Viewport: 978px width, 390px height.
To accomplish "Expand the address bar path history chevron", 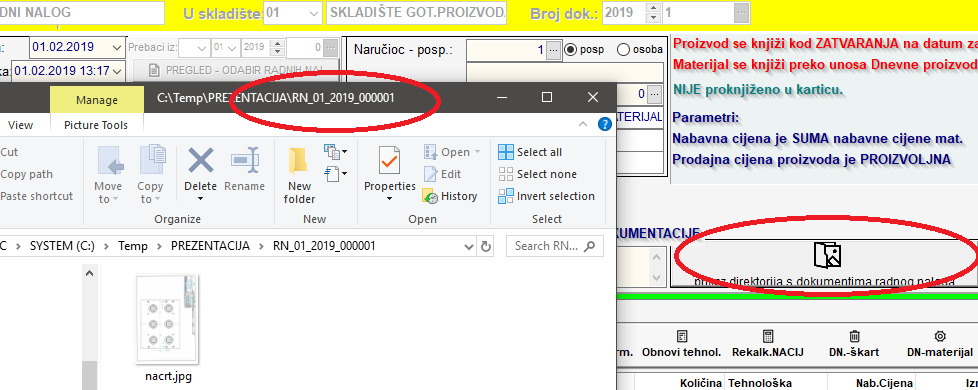I will 470,246.
